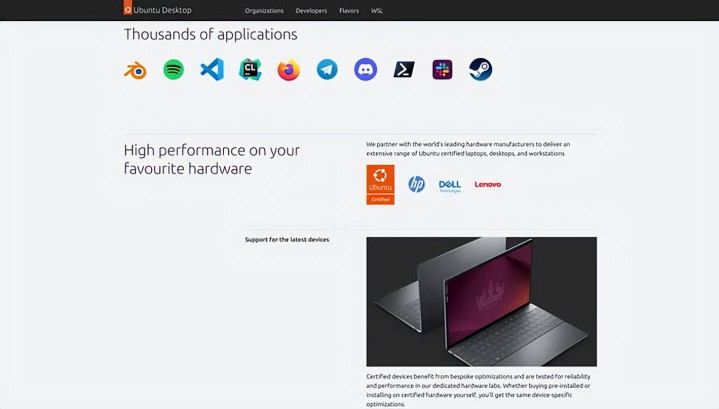Click the CLion app icon
This screenshot has height=409, width=719.
pos(250,70)
